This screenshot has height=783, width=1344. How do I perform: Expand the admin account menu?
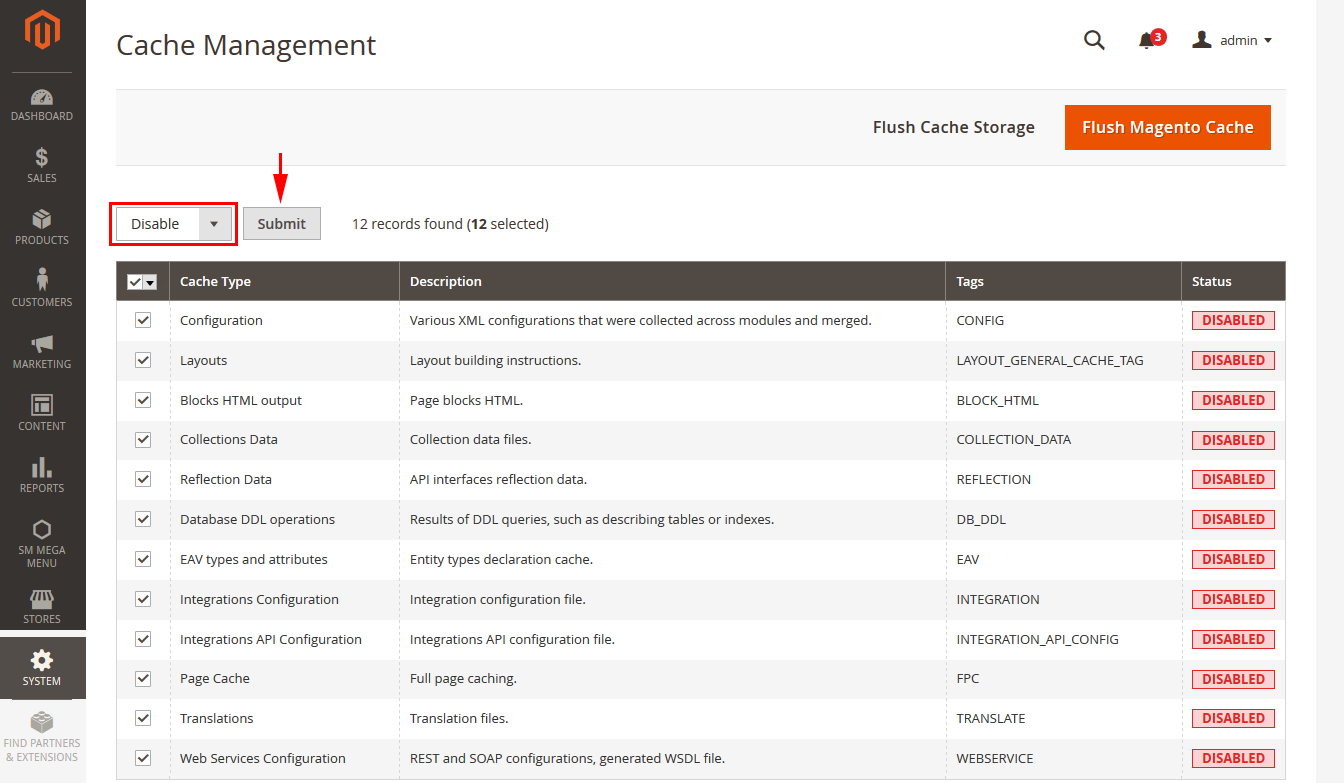coord(1232,41)
